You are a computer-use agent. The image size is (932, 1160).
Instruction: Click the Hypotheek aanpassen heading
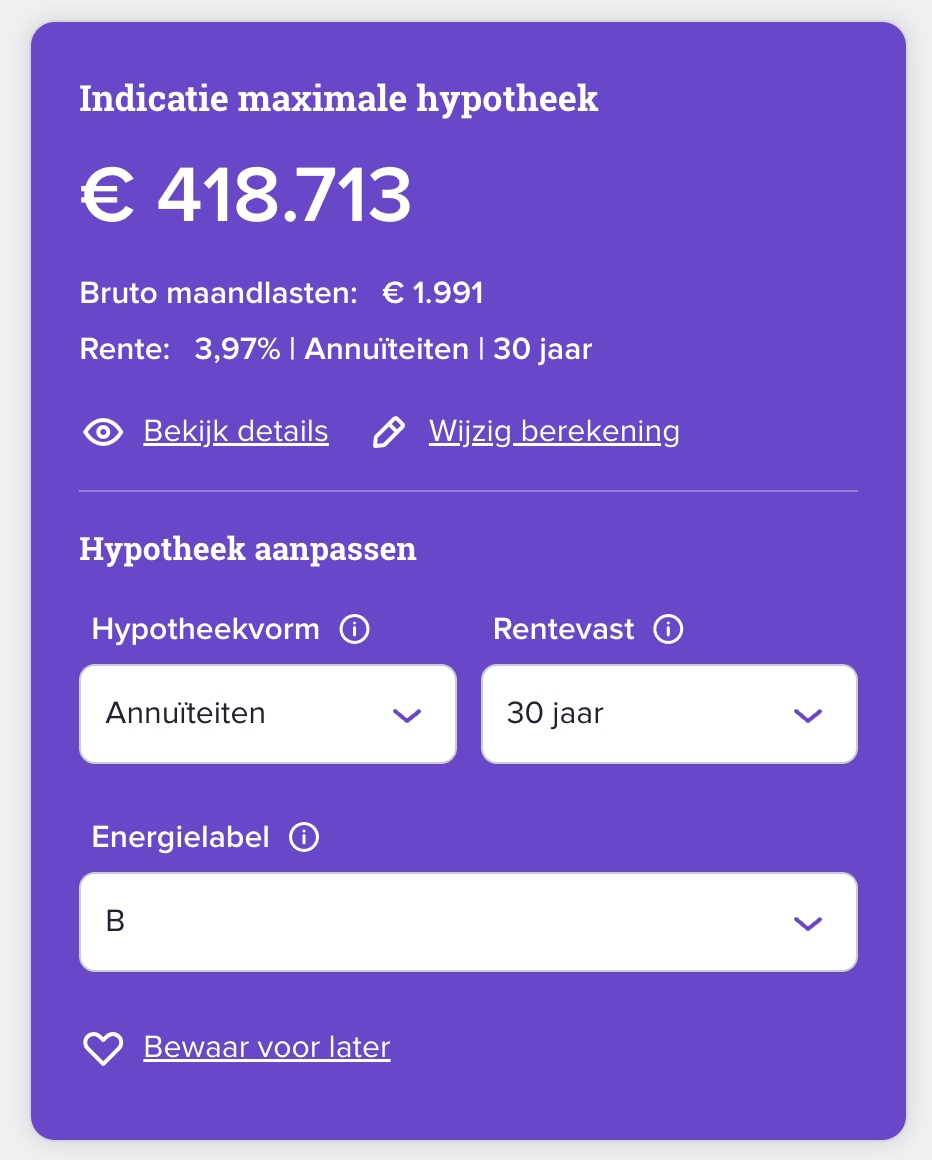248,549
